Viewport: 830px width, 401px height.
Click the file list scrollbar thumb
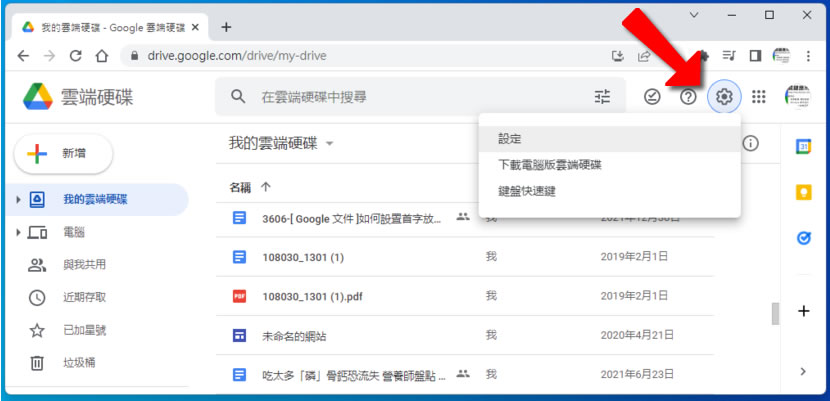point(775,314)
